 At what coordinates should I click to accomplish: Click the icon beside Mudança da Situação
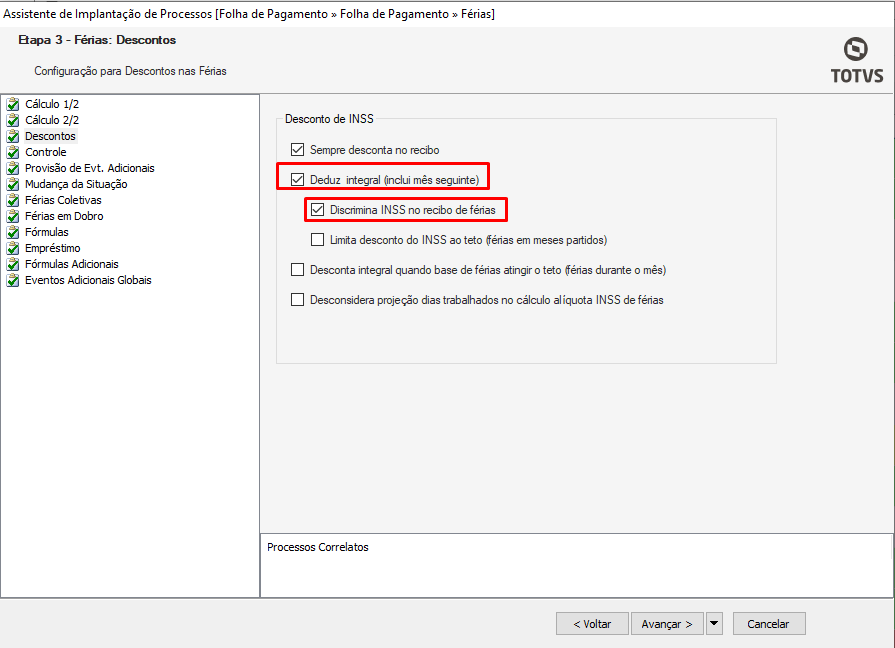pyautogui.click(x=13, y=184)
